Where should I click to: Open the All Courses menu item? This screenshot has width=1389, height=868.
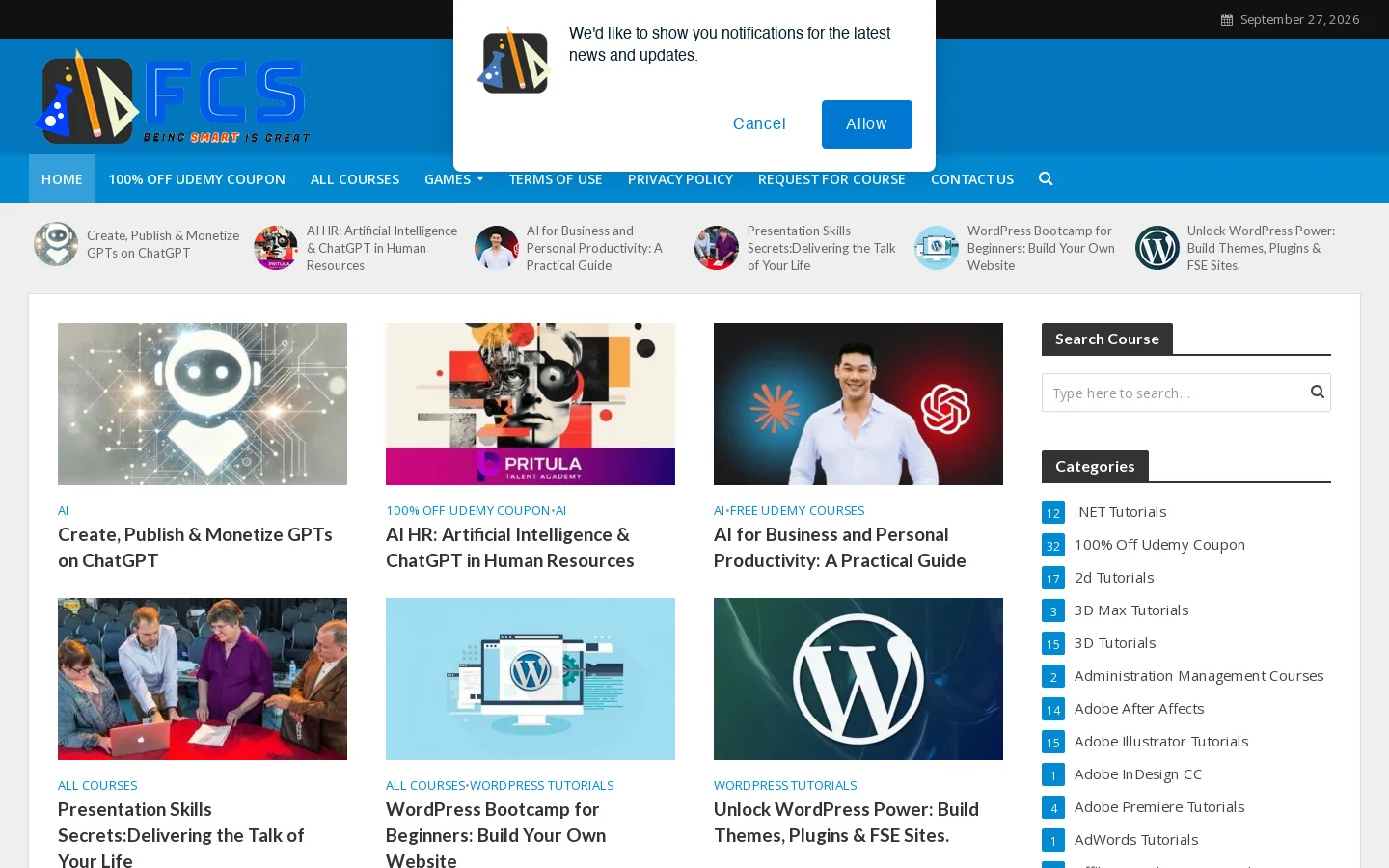(x=355, y=178)
